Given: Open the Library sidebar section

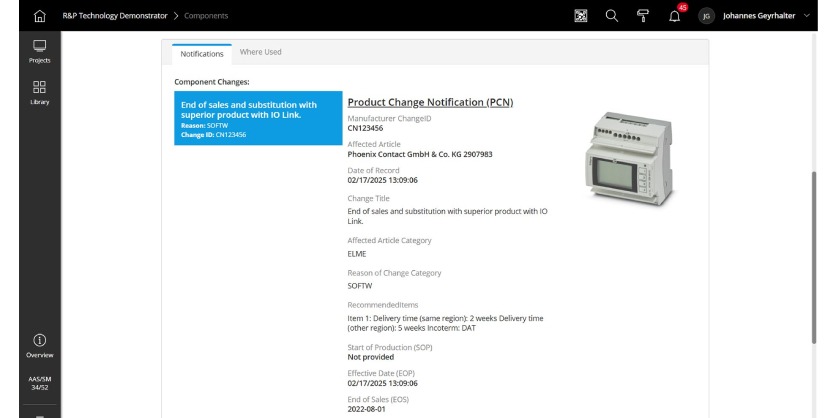Looking at the screenshot, I should click(x=39, y=93).
